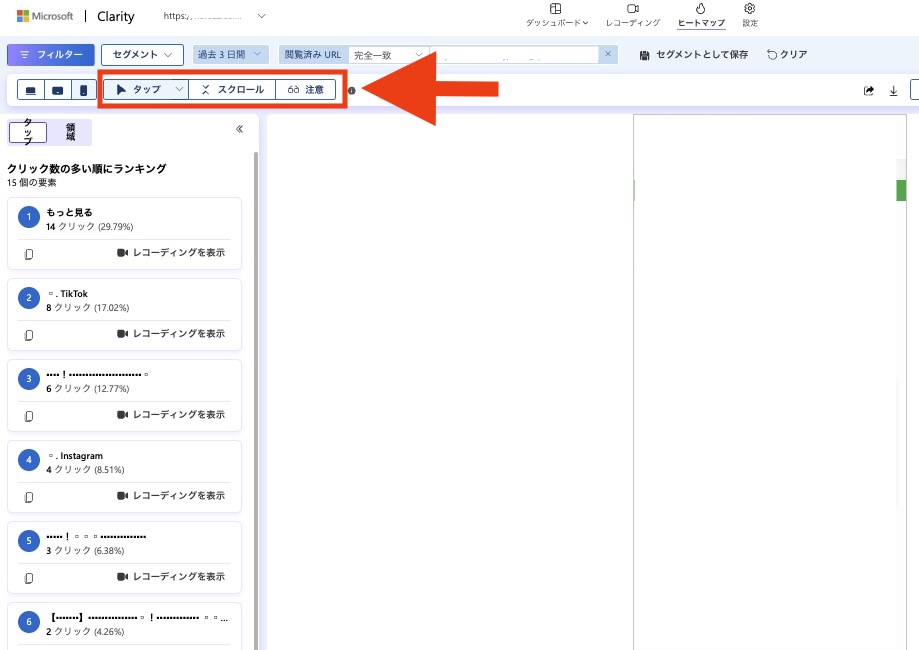The width and height of the screenshot is (919, 650).
Task: Select the desktop device icon
Action: tap(30, 90)
